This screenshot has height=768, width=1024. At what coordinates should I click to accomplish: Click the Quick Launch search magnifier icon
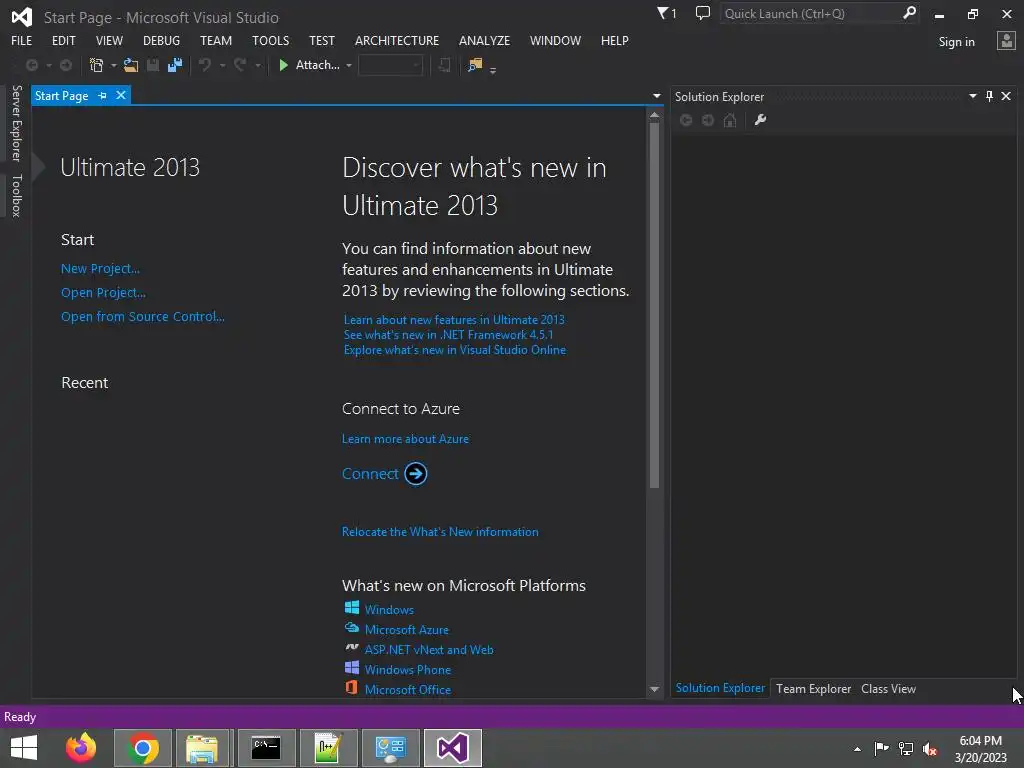[909, 13]
